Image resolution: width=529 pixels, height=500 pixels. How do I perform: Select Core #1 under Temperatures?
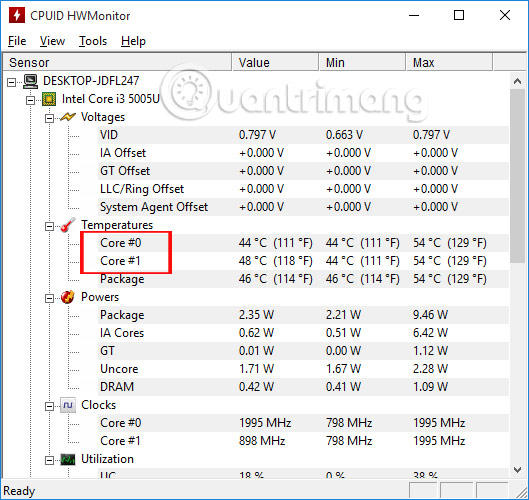[304, 261]
